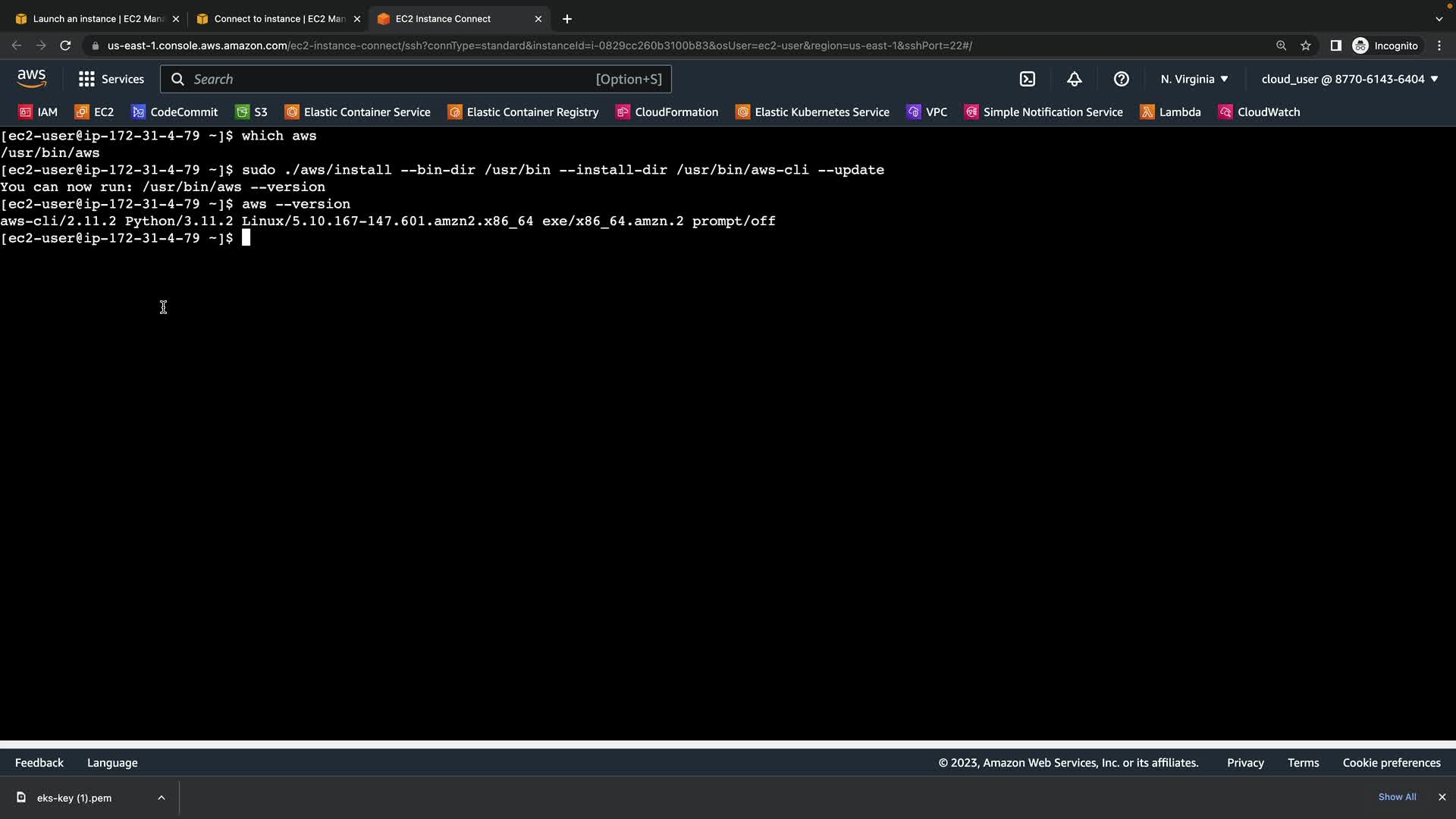The width and height of the screenshot is (1456, 819).
Task: Focus the AWS search input field
Action: [416, 79]
